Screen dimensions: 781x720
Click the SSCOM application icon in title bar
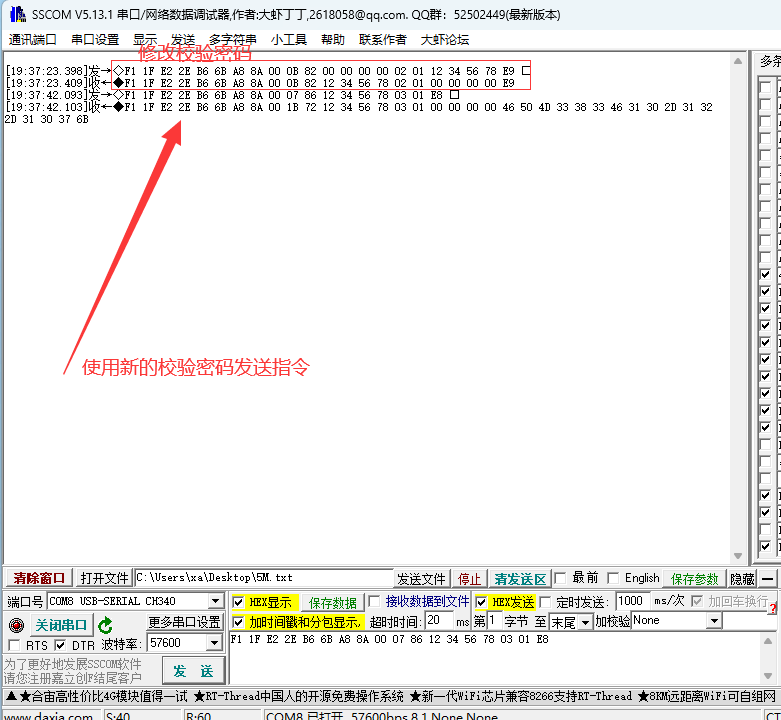click(17, 14)
